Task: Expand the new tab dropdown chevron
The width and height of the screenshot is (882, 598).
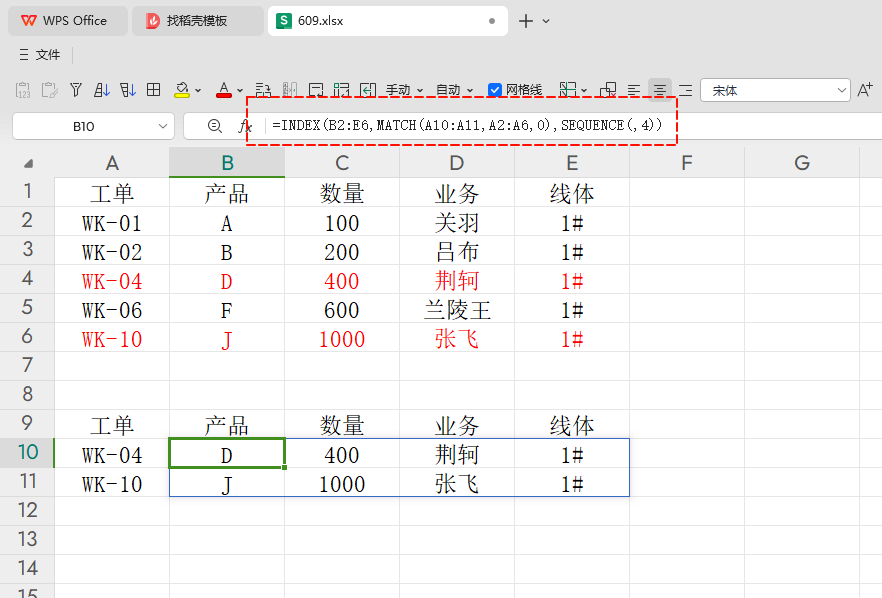Action: (x=546, y=21)
